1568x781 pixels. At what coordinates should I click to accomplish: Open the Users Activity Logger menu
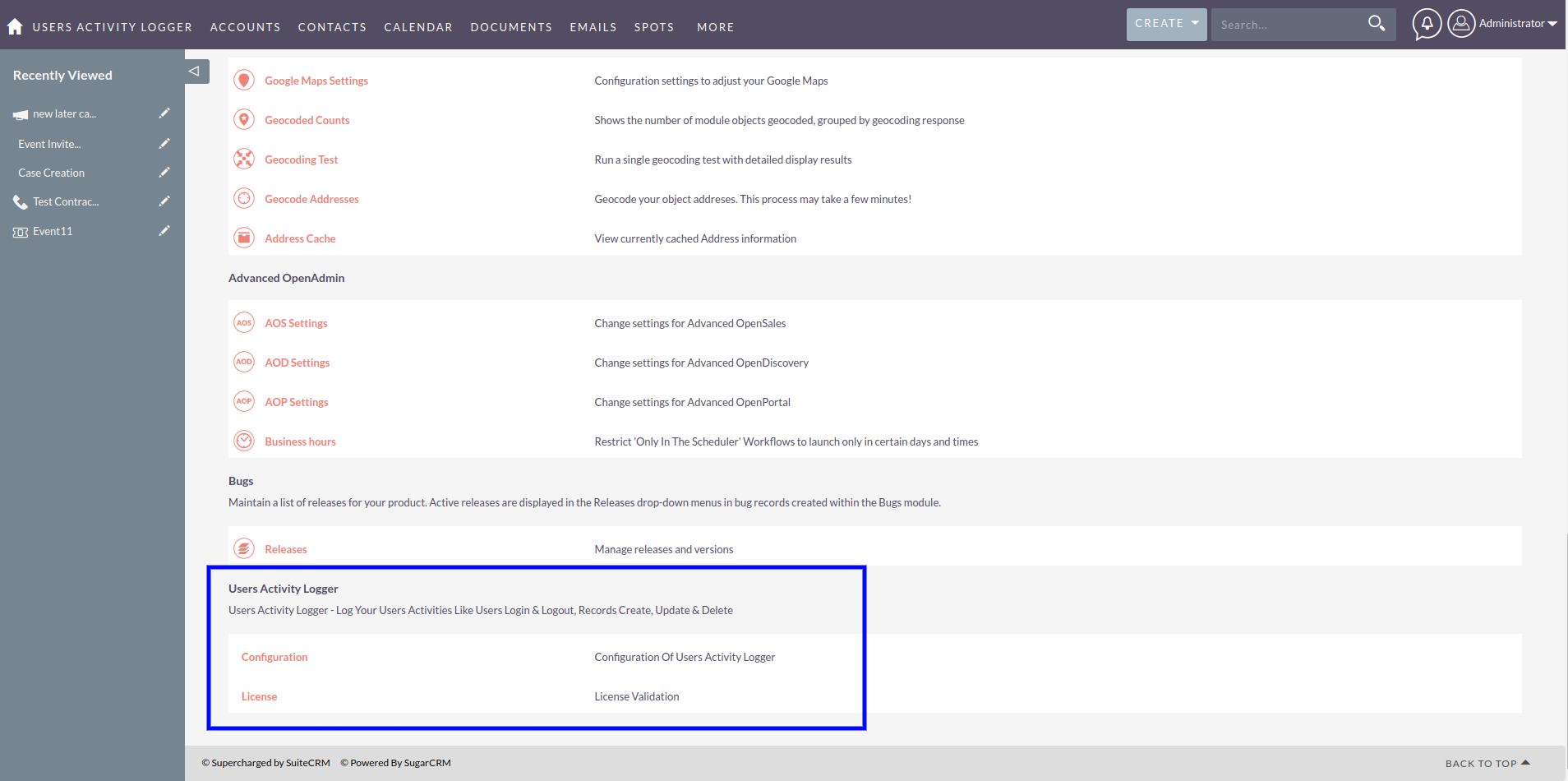coord(112,27)
